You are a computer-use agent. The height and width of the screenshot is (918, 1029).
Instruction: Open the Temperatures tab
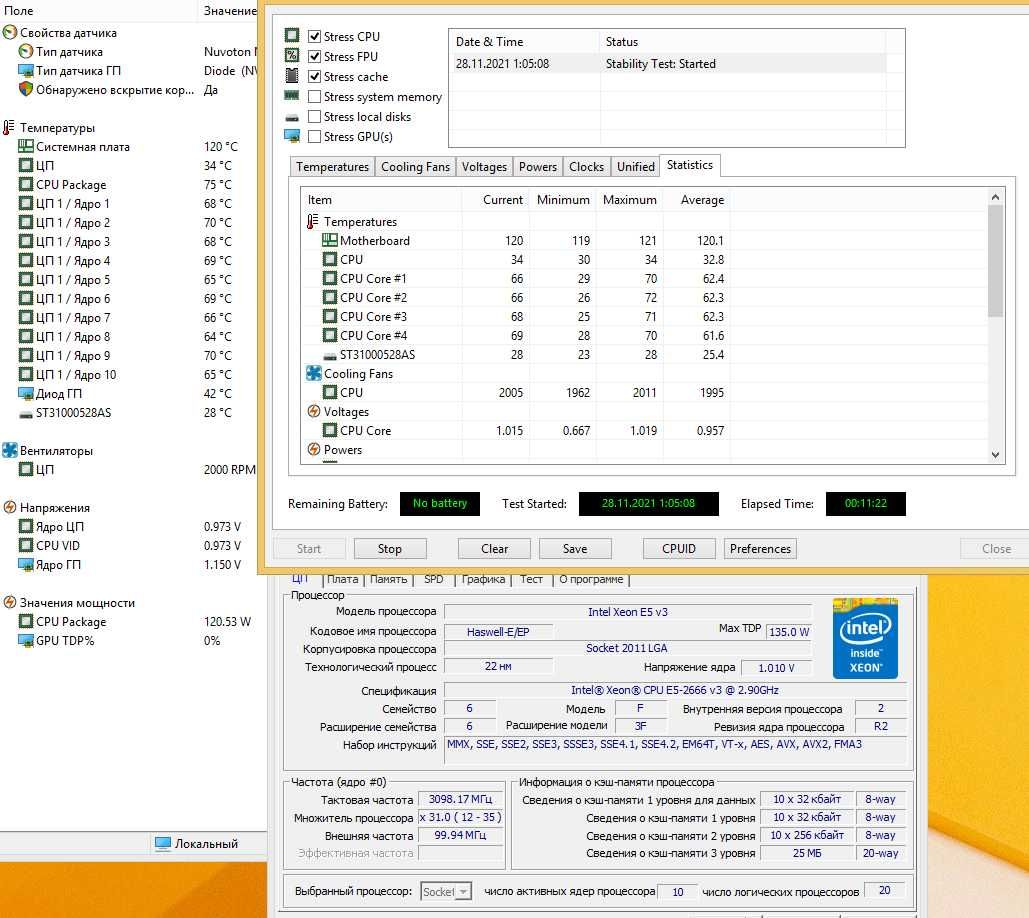click(332, 167)
